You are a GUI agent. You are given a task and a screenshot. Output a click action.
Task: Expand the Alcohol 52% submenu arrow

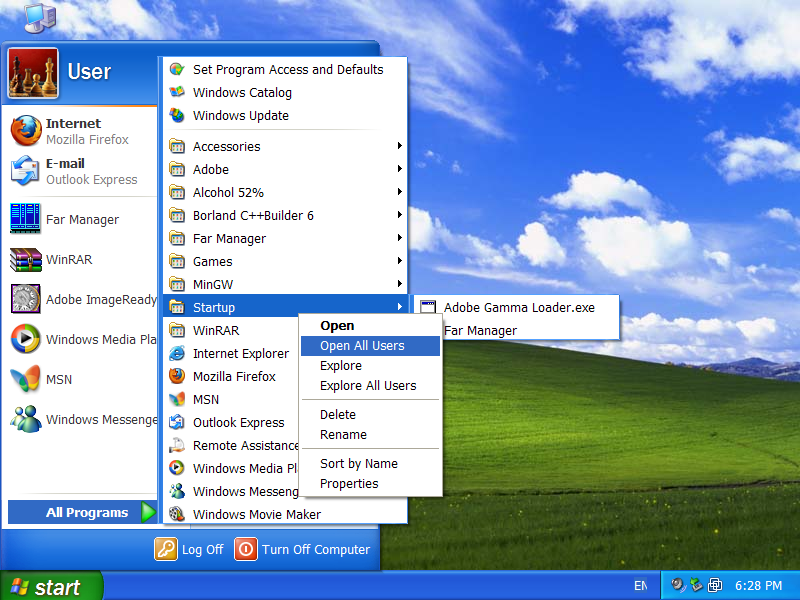point(400,192)
